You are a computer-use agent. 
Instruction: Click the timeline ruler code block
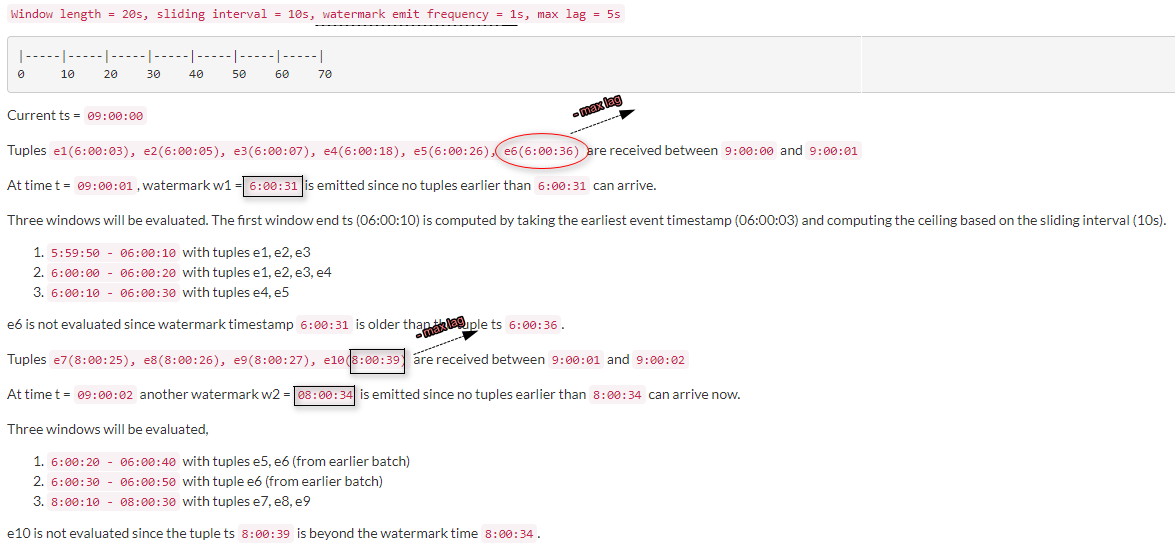pos(435,64)
